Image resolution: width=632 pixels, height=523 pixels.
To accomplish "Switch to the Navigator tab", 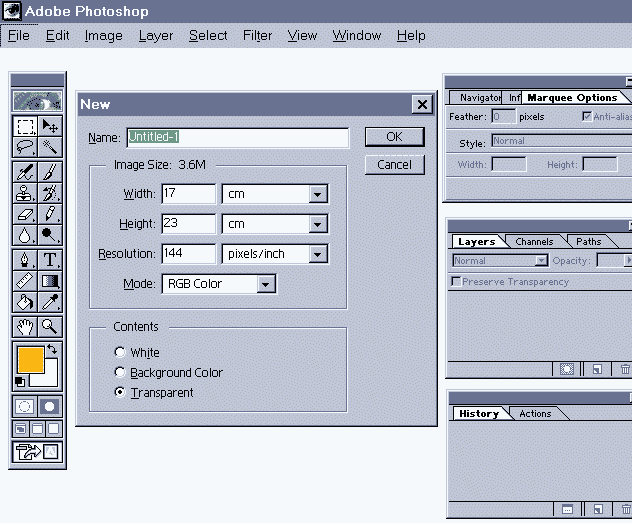I will click(x=477, y=98).
